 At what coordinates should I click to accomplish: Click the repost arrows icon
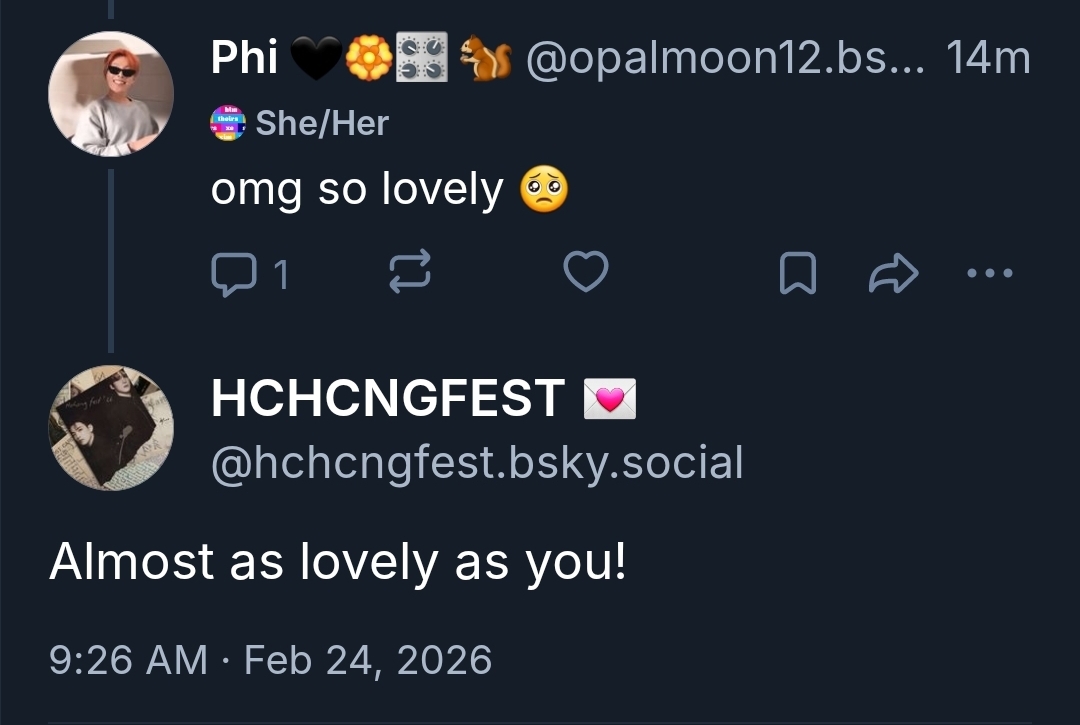pyautogui.click(x=409, y=272)
